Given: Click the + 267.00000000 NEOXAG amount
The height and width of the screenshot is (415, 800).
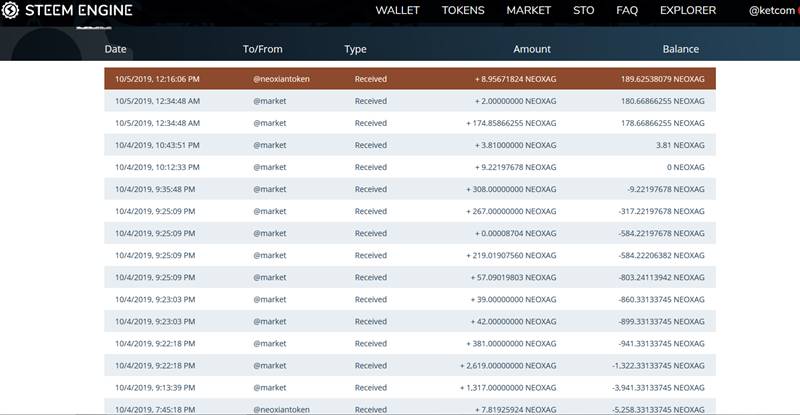Looking at the screenshot, I should [x=511, y=211].
